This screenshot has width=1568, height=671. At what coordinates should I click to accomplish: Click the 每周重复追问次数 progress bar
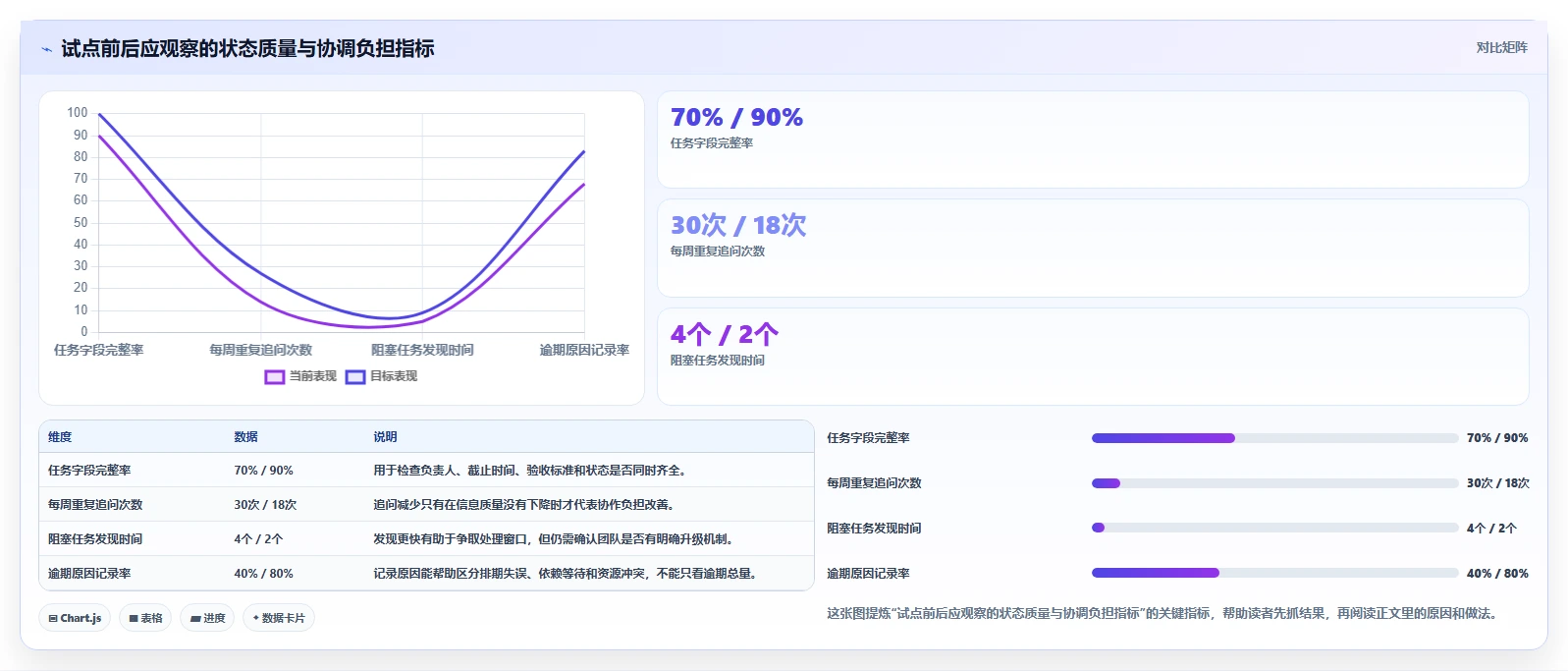1274,483
